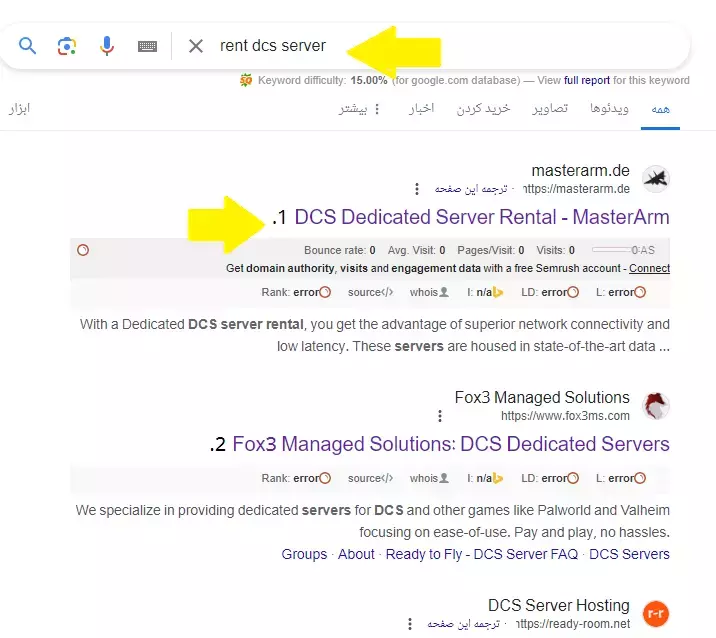The height and width of the screenshot is (638, 716).
Task: View masterarm source code link
Action: pyautogui.click(x=370, y=292)
